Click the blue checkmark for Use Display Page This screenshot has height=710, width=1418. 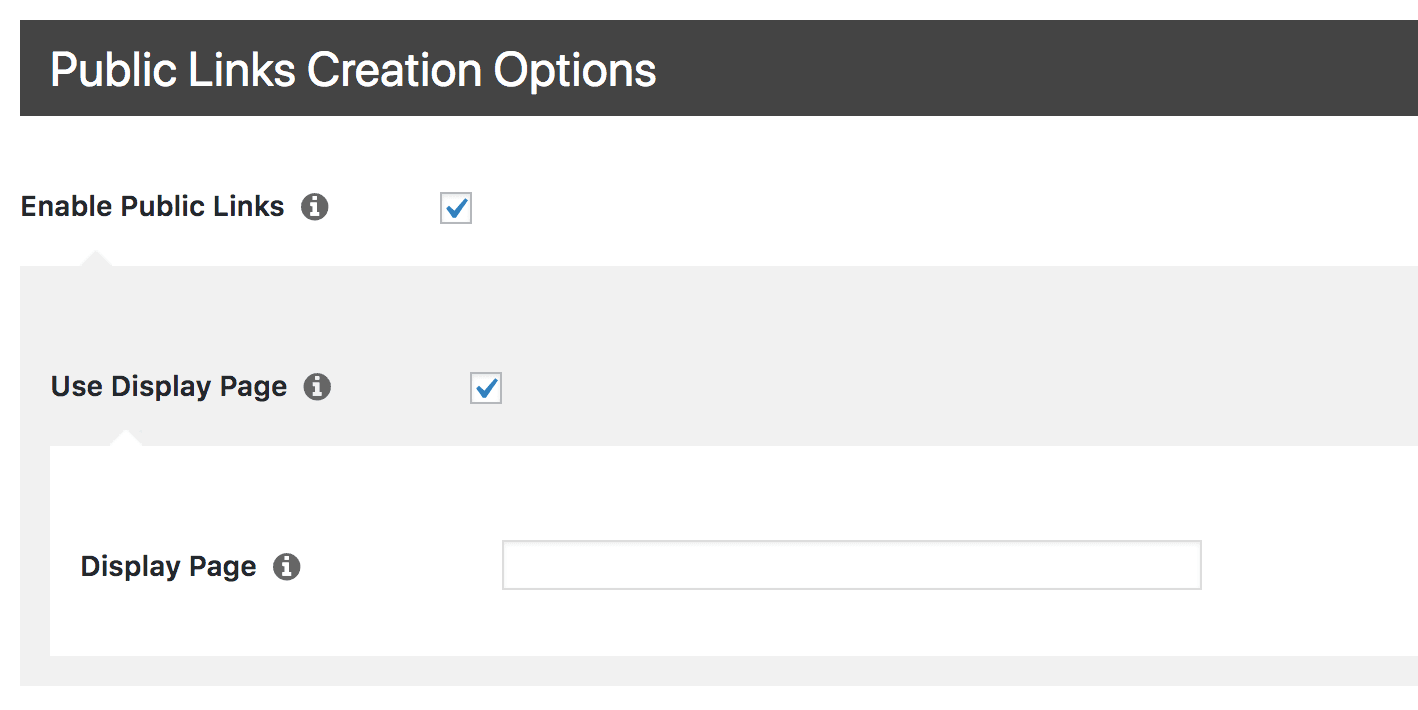click(x=487, y=388)
